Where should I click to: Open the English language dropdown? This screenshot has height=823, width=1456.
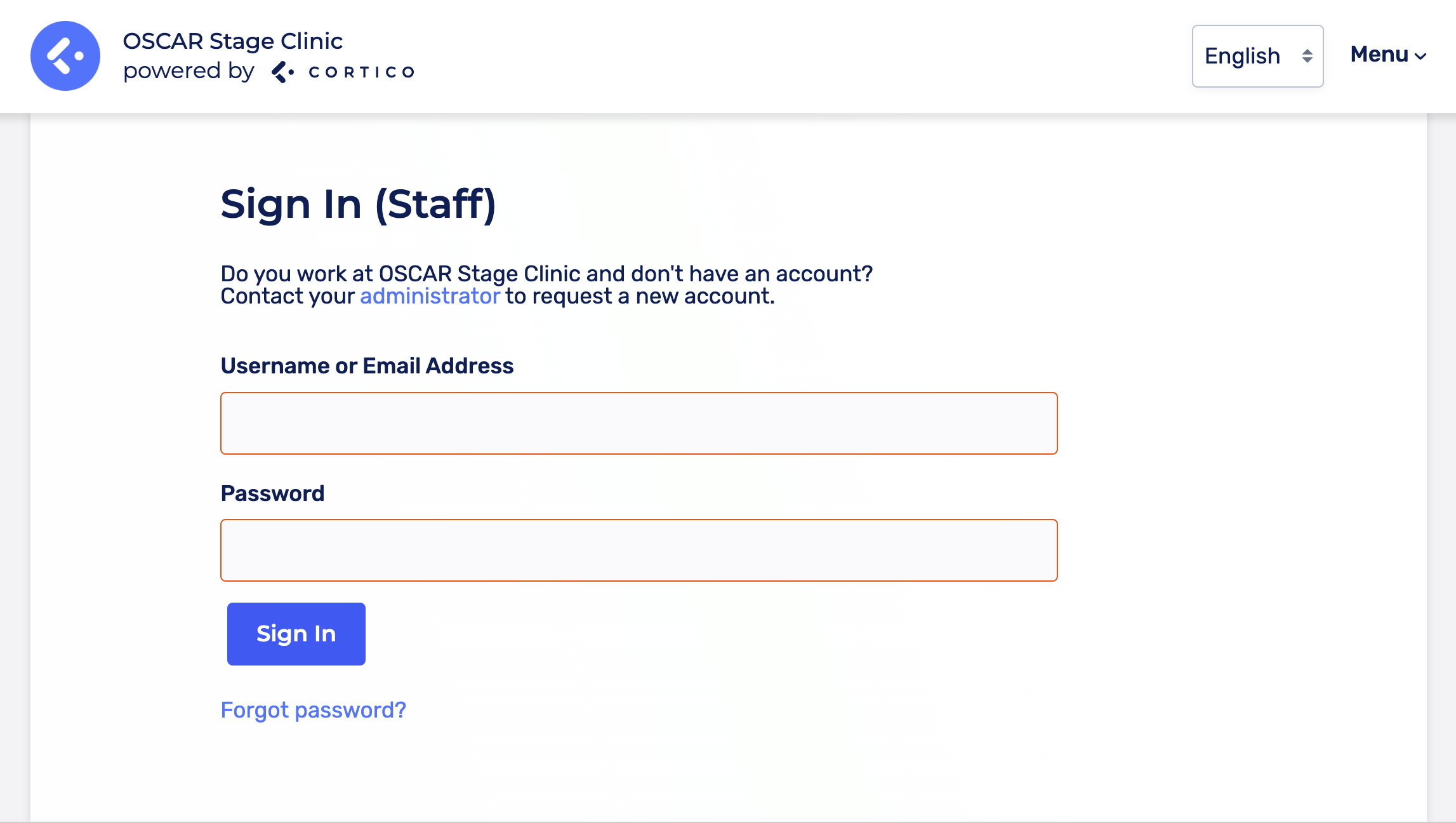click(x=1243, y=56)
